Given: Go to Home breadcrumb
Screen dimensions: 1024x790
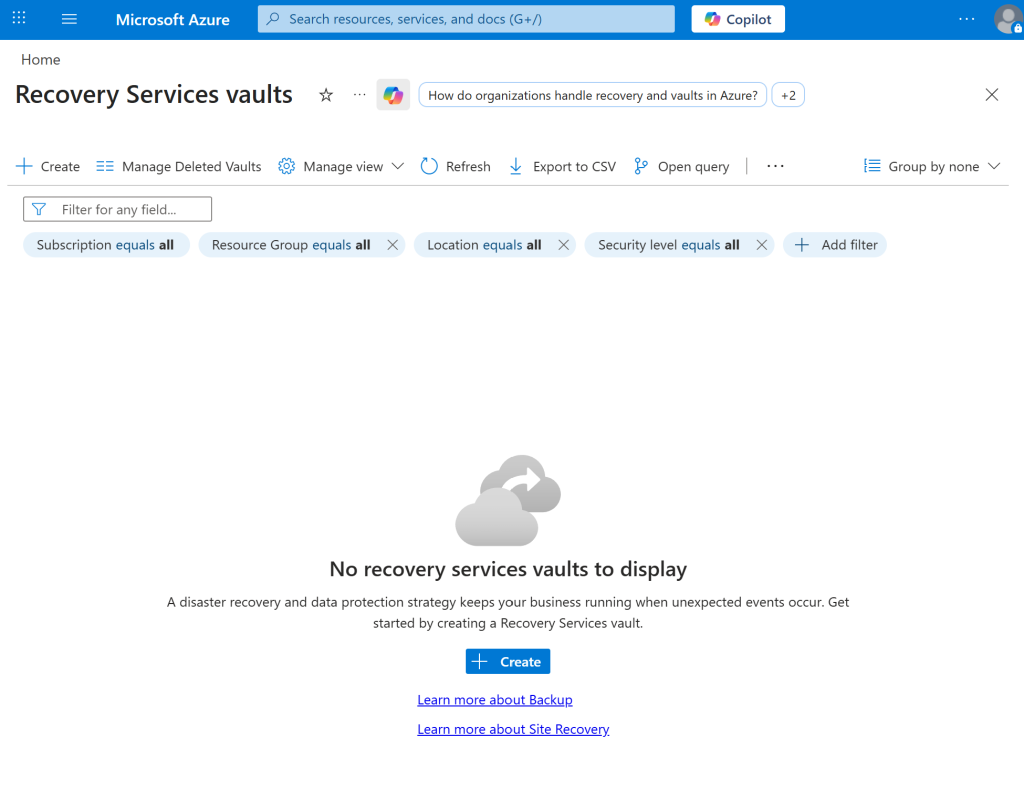Looking at the screenshot, I should click(41, 60).
